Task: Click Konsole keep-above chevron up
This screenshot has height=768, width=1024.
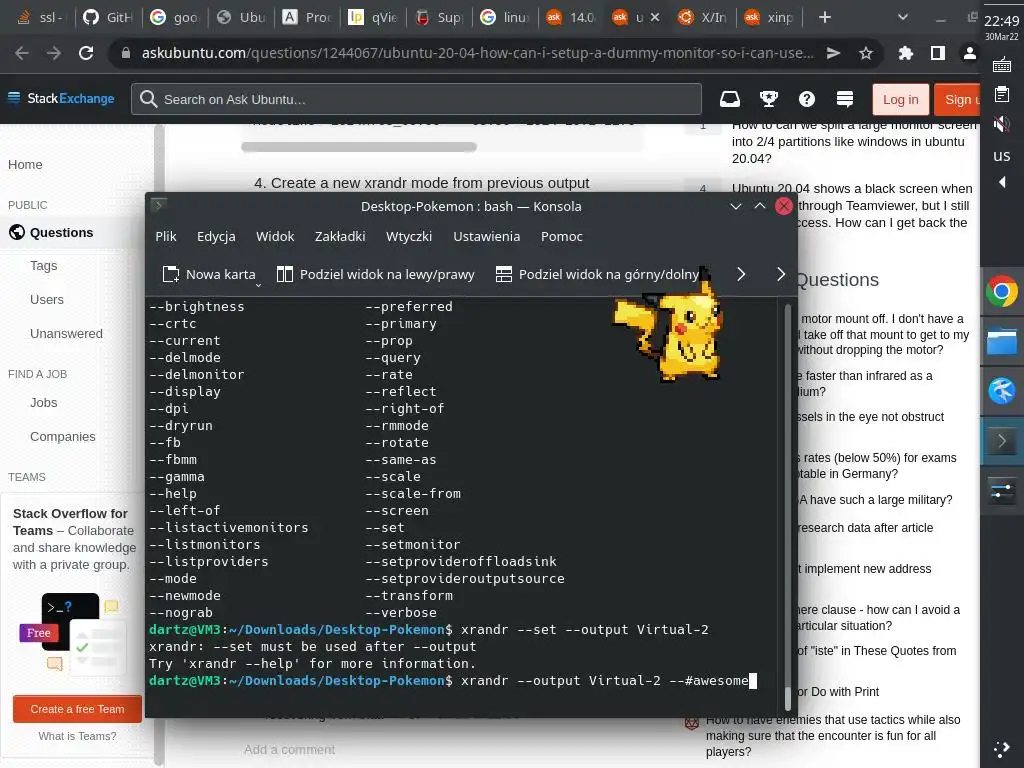Action: click(760, 206)
